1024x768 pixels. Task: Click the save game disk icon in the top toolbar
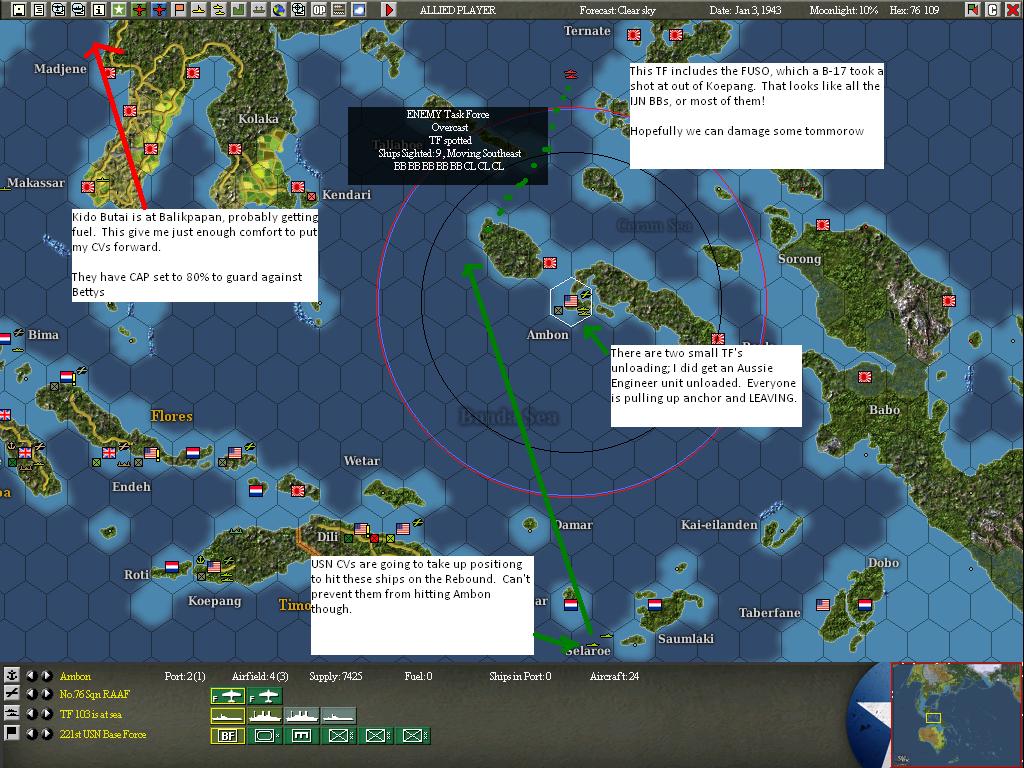[19, 10]
